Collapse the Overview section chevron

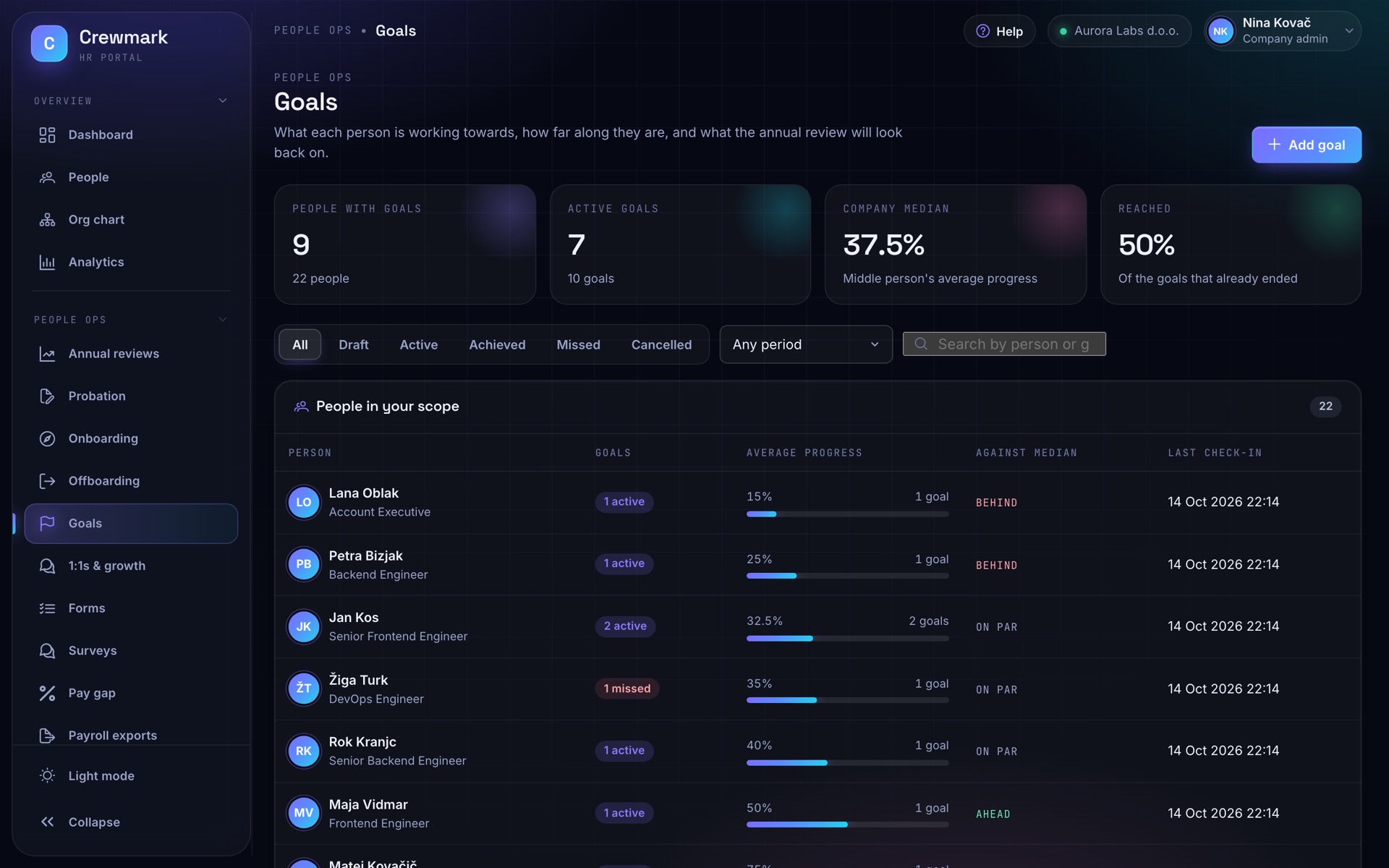(x=223, y=101)
